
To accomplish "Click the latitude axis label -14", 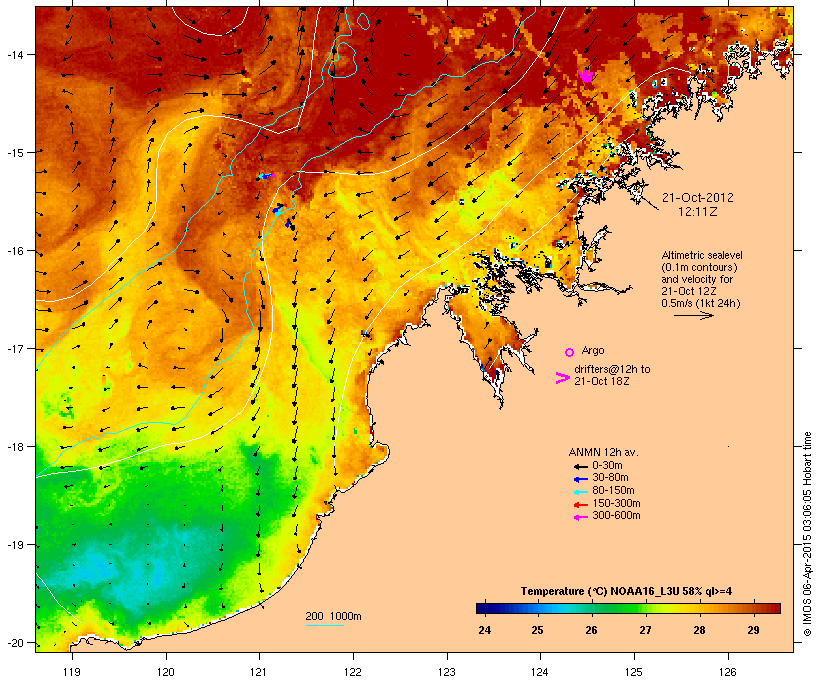I will (14, 54).
